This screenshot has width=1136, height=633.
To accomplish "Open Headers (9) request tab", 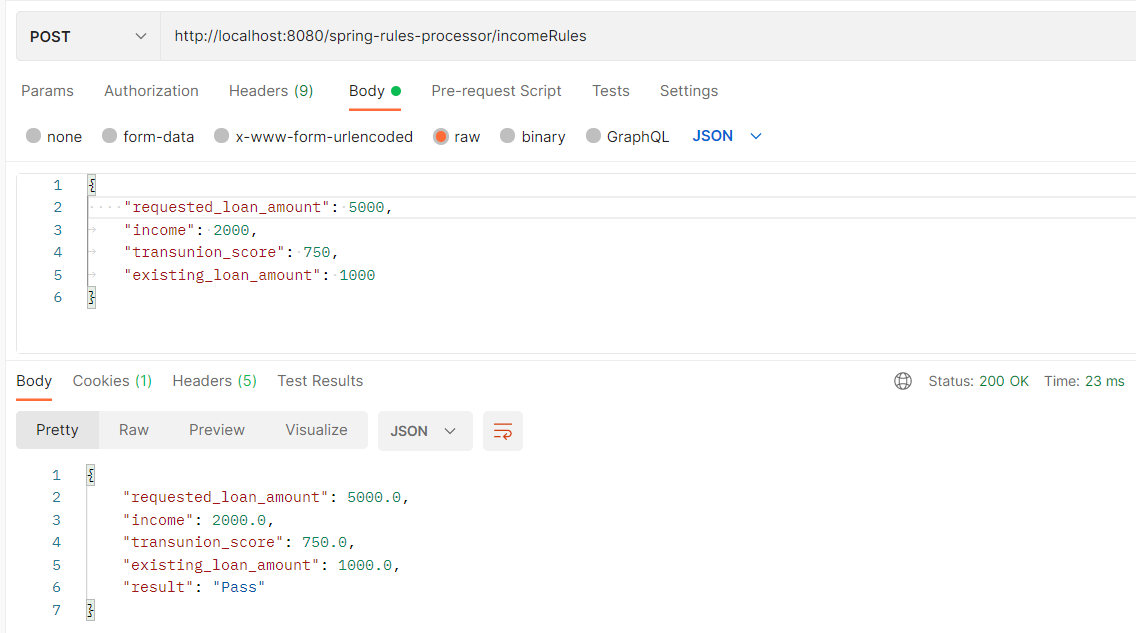I will (x=271, y=91).
